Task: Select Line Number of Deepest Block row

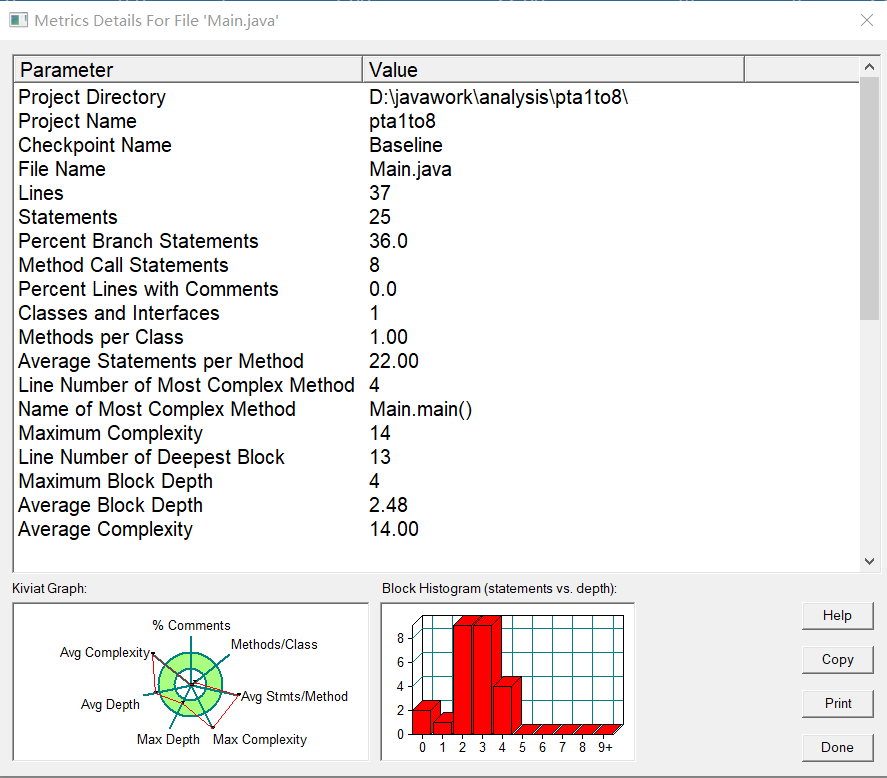Action: [436, 457]
